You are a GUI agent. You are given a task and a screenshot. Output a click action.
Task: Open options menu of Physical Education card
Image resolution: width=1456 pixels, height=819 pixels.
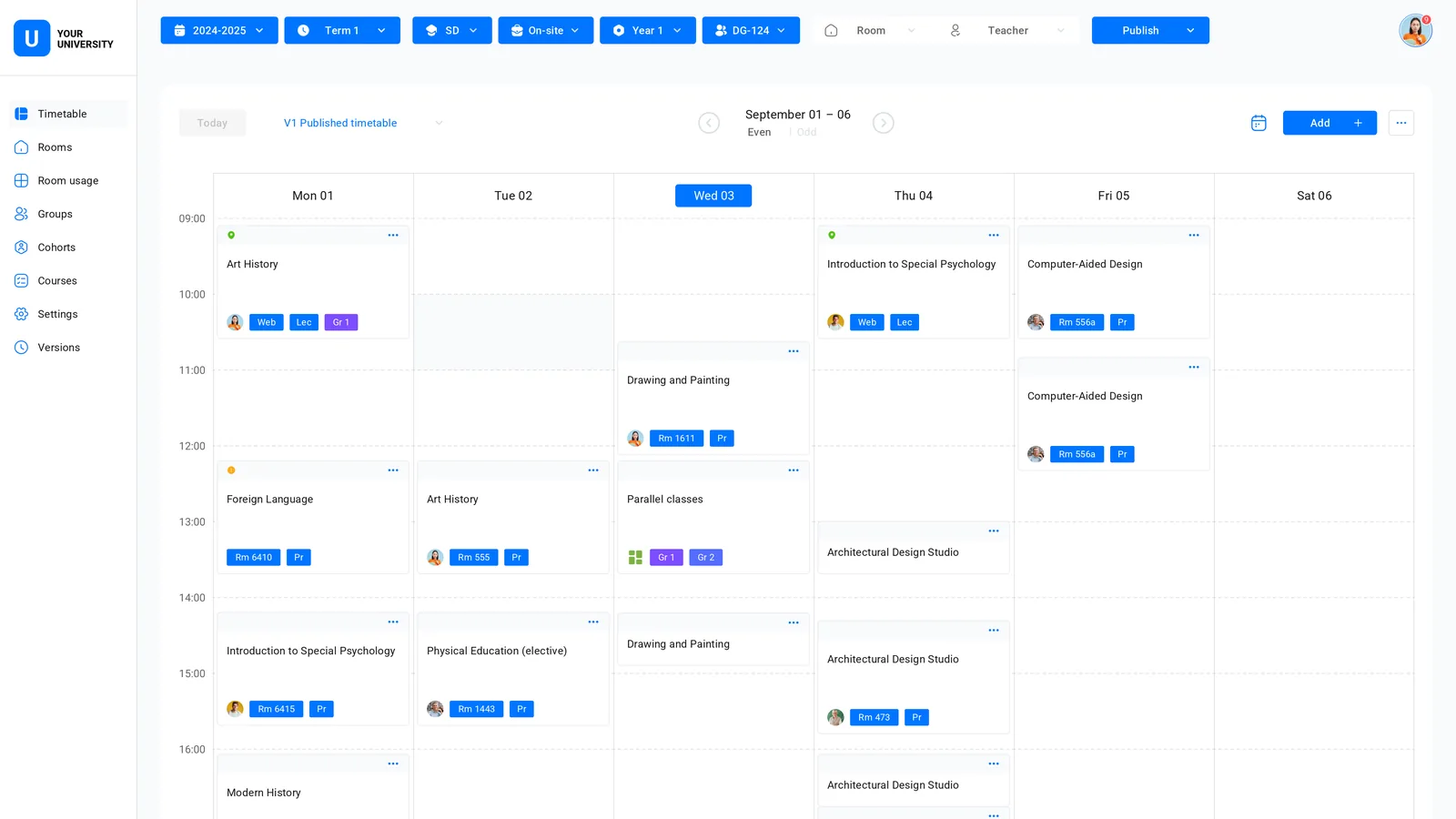593,622
